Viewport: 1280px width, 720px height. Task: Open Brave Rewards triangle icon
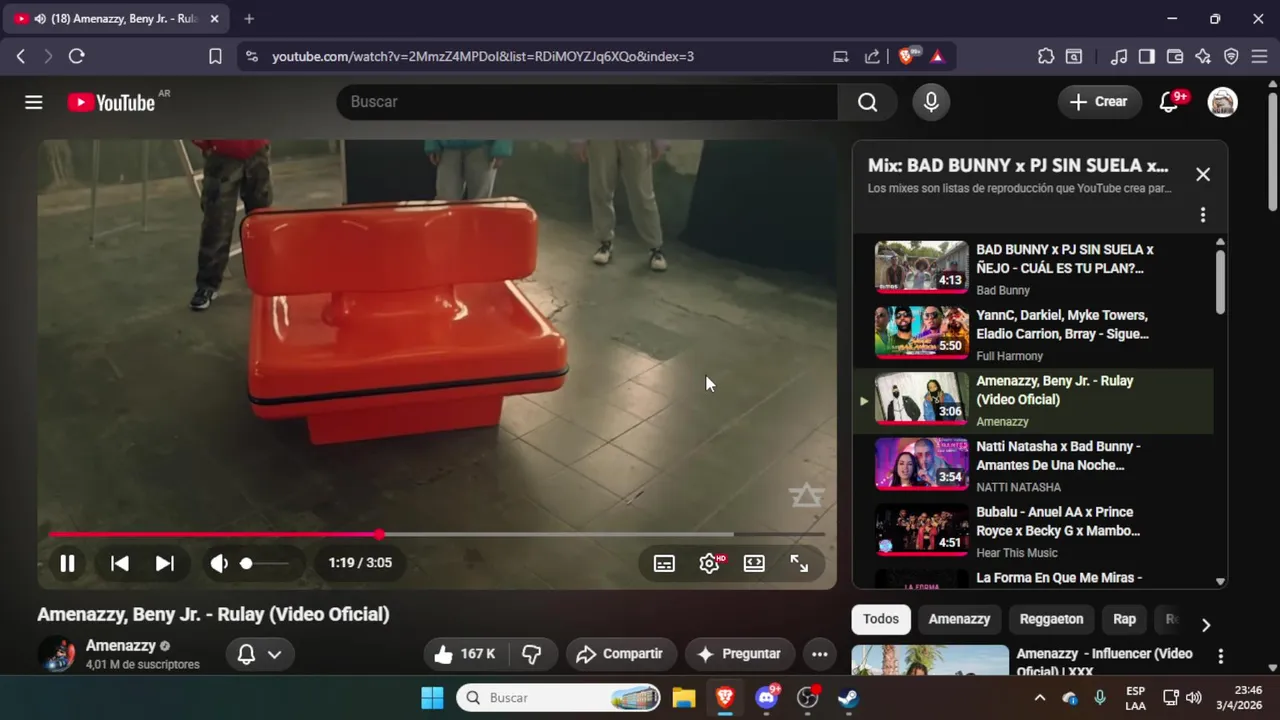pos(937,57)
